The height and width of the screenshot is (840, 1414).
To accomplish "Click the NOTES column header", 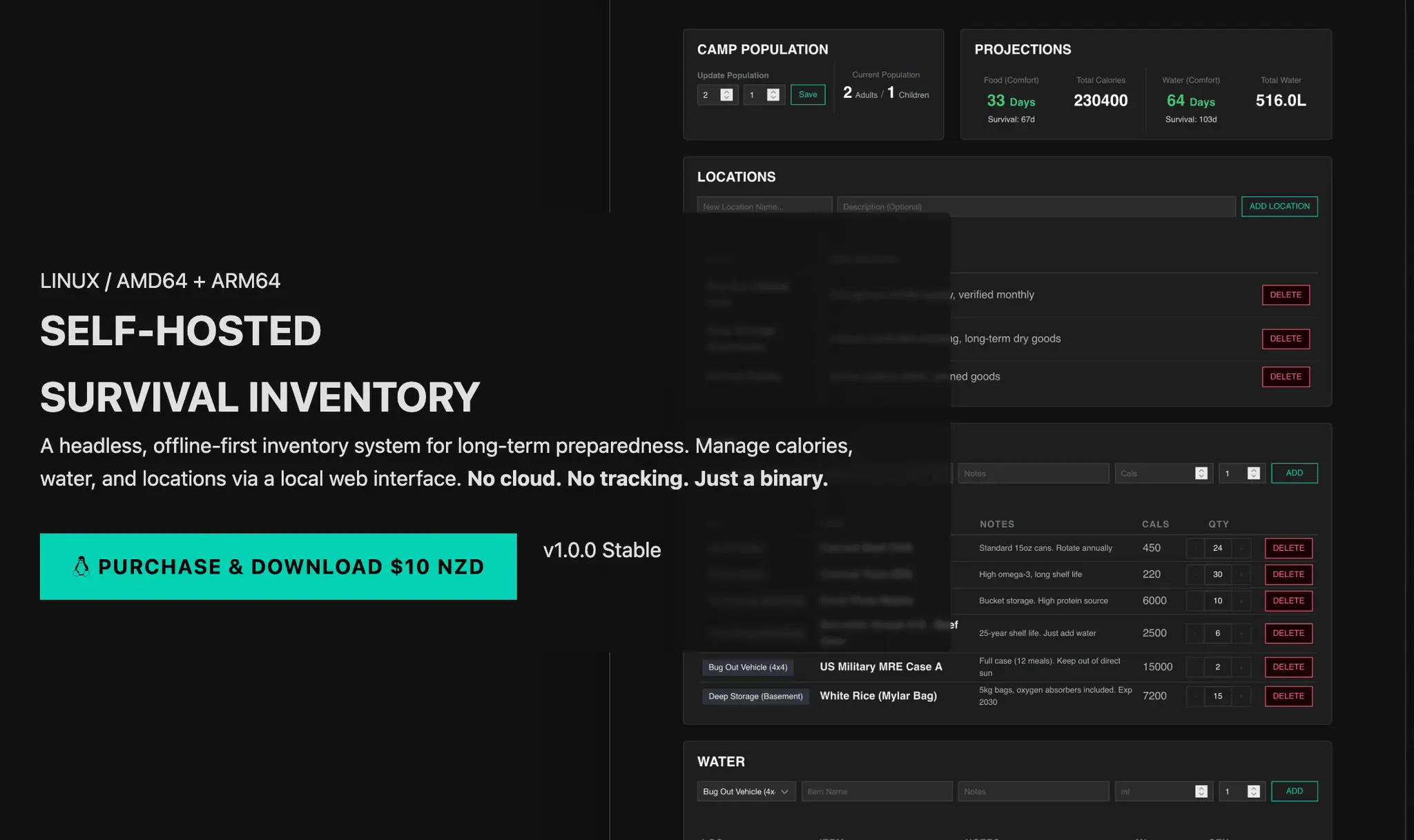I will (997, 524).
